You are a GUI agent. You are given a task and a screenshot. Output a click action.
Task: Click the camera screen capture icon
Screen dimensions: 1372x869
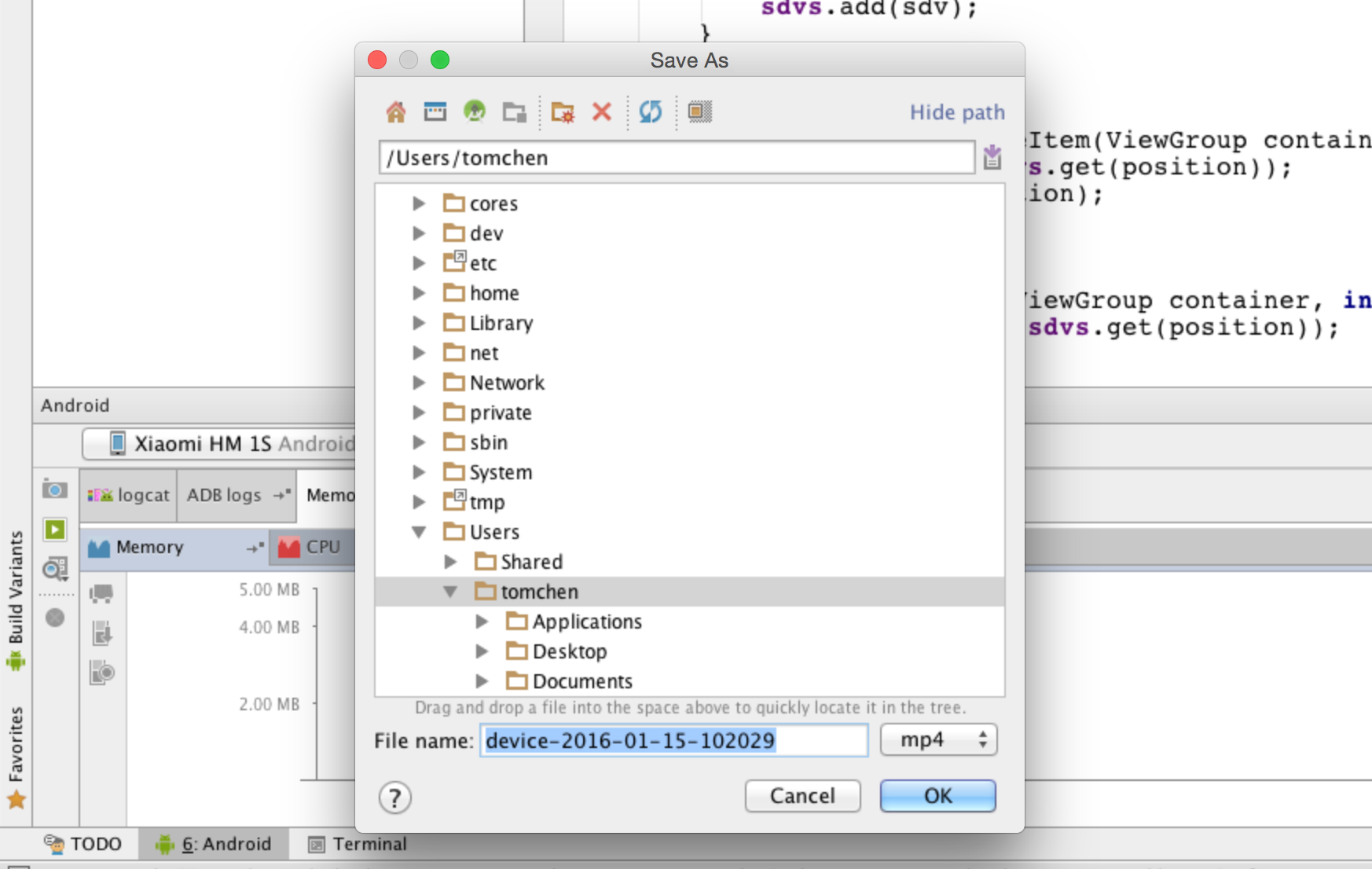[x=54, y=489]
